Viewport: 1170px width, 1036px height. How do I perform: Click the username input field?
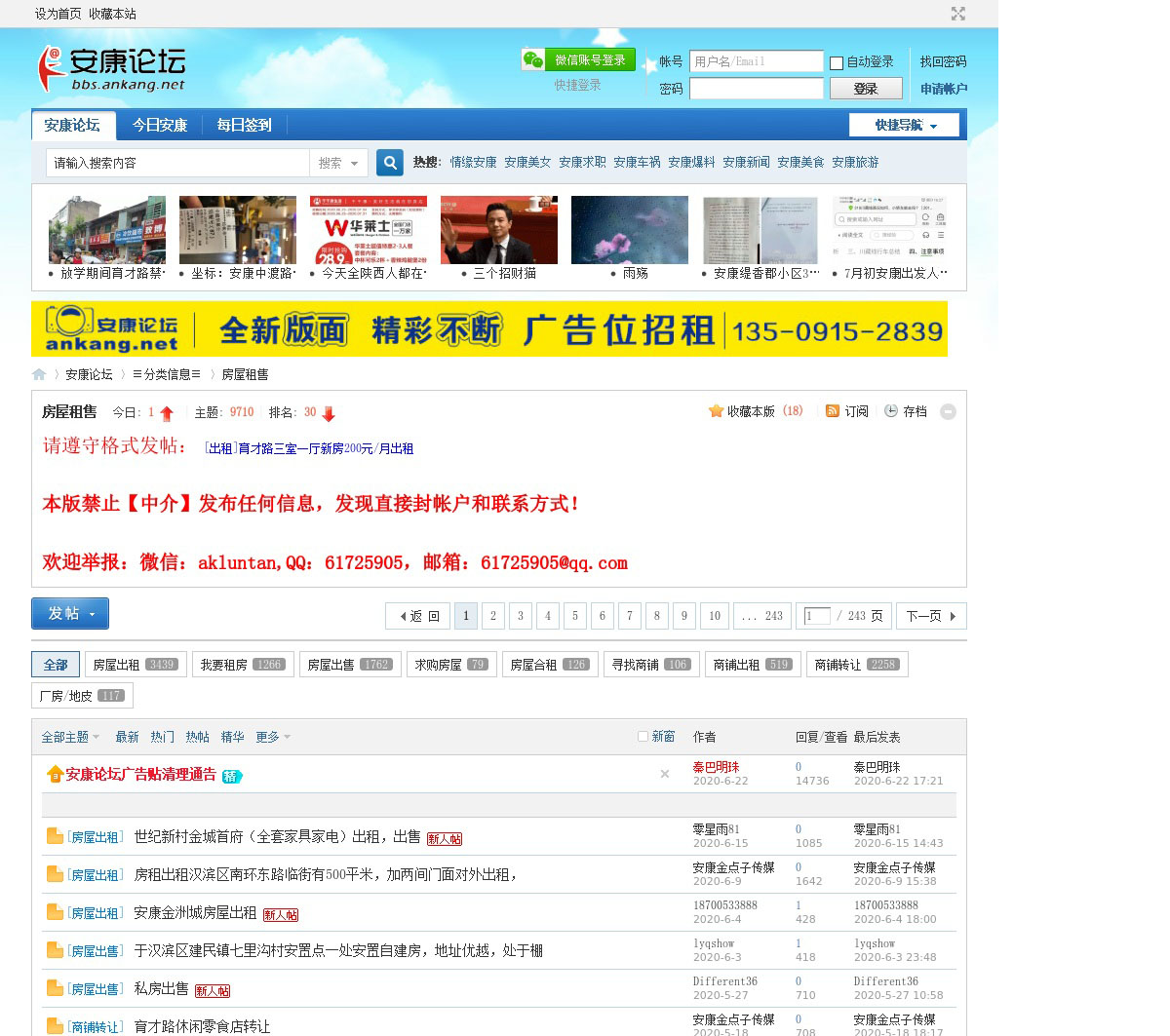[x=756, y=61]
